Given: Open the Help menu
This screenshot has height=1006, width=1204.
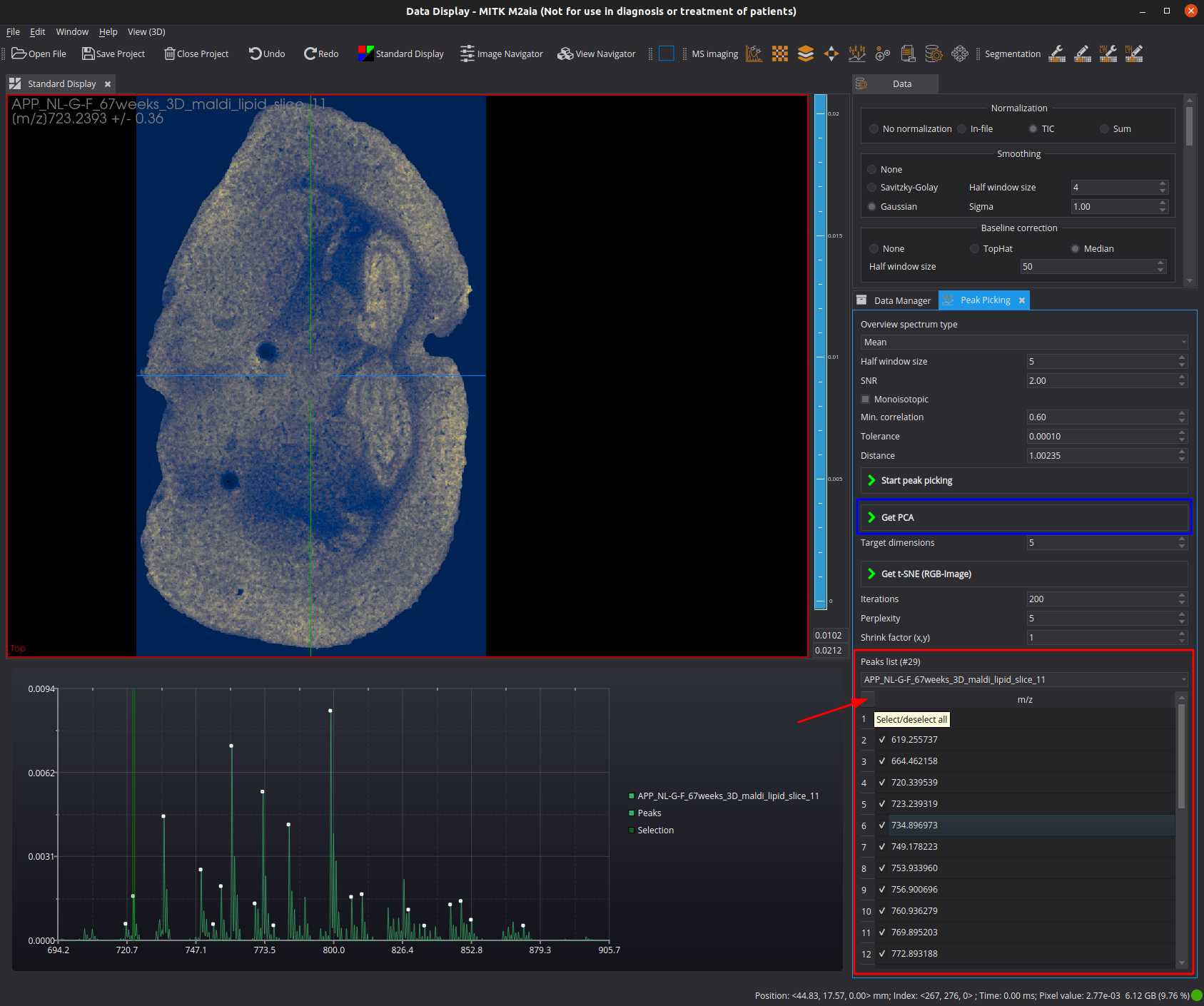Looking at the screenshot, I should tap(108, 32).
